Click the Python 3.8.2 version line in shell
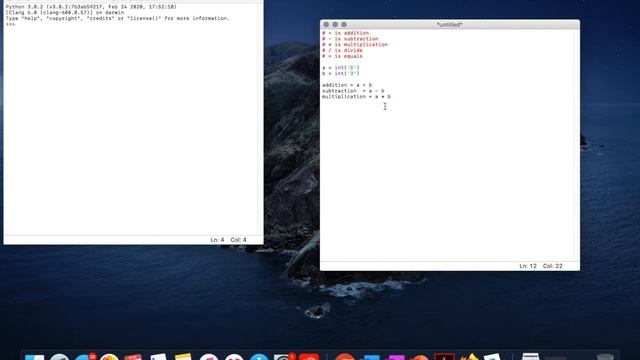This screenshot has height=360, width=640. click(x=91, y=7)
